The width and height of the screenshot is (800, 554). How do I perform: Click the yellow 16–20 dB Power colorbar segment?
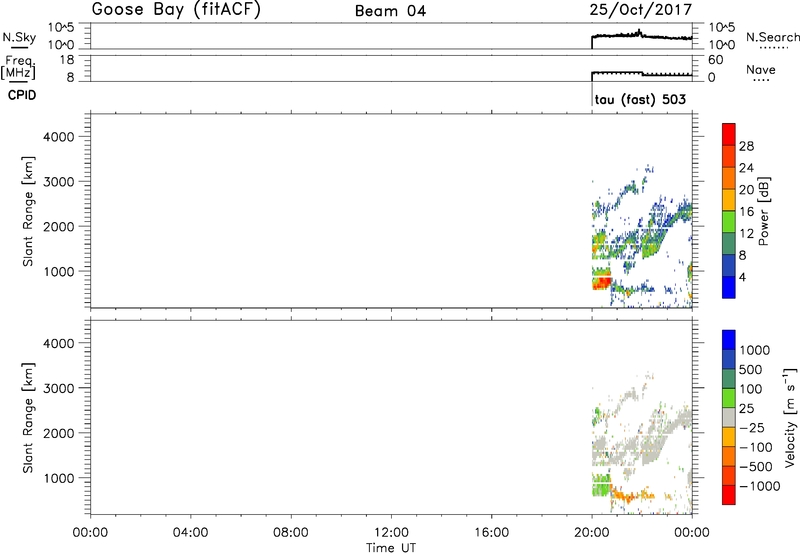(729, 199)
